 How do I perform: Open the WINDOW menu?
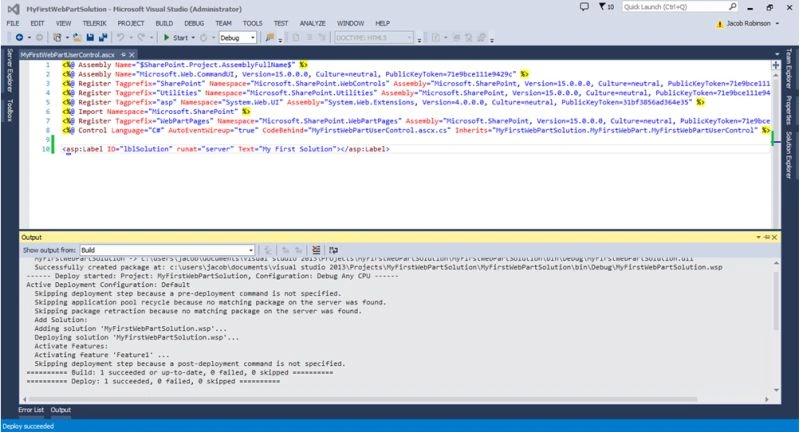350,23
